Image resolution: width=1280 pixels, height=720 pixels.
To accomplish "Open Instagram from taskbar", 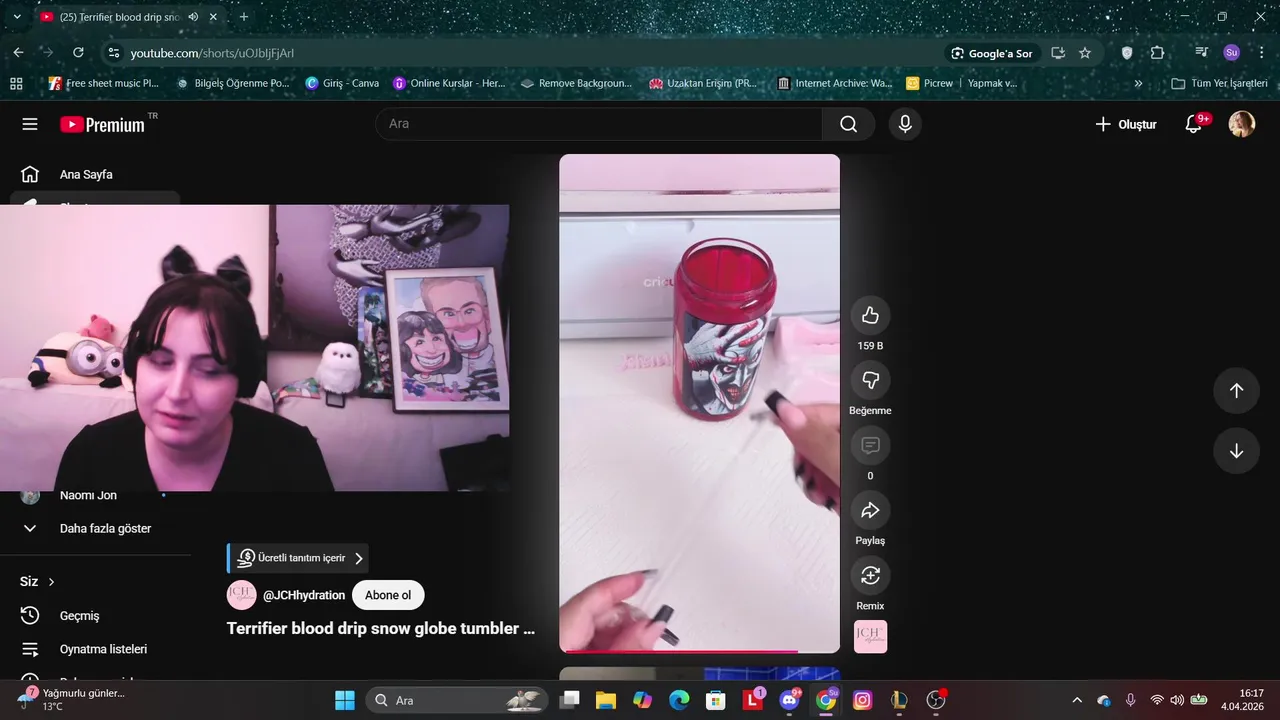I will (862, 700).
